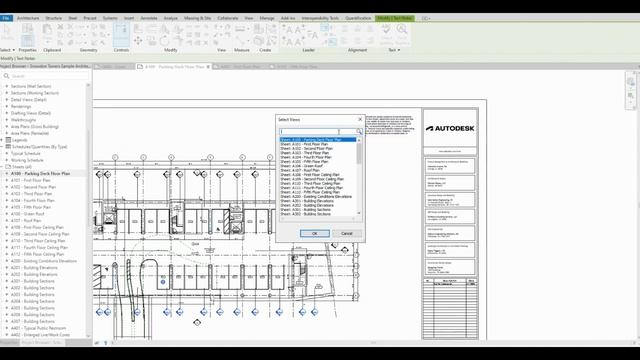Click the Rotate tool icon in Modify panel

coord(164,41)
